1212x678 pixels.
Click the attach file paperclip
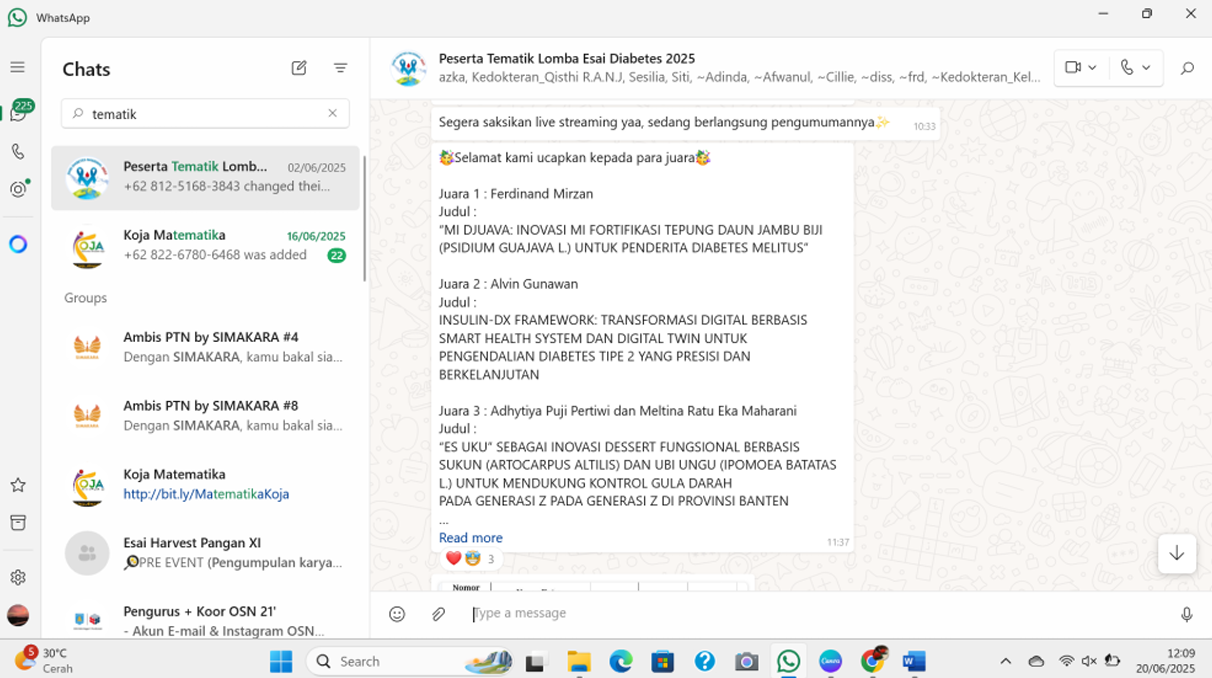[x=438, y=614]
